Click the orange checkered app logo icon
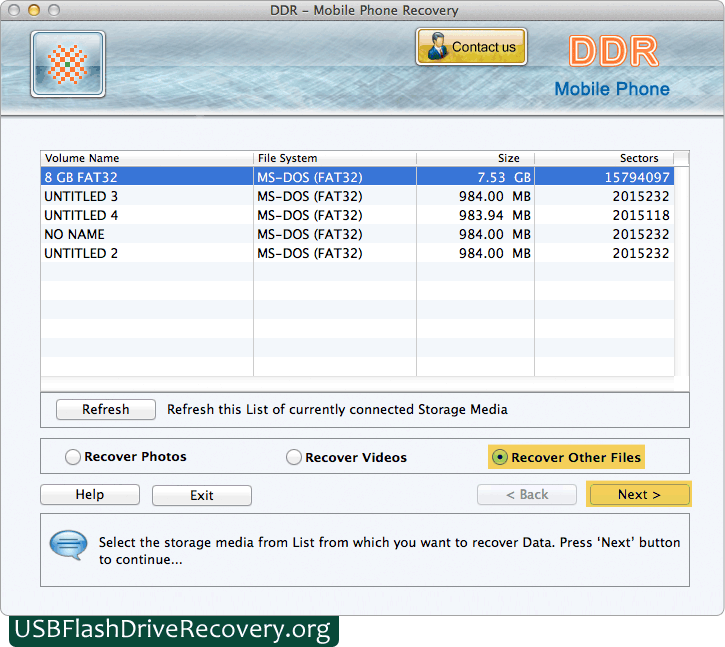Viewport: 725px width, 647px height. point(68,64)
